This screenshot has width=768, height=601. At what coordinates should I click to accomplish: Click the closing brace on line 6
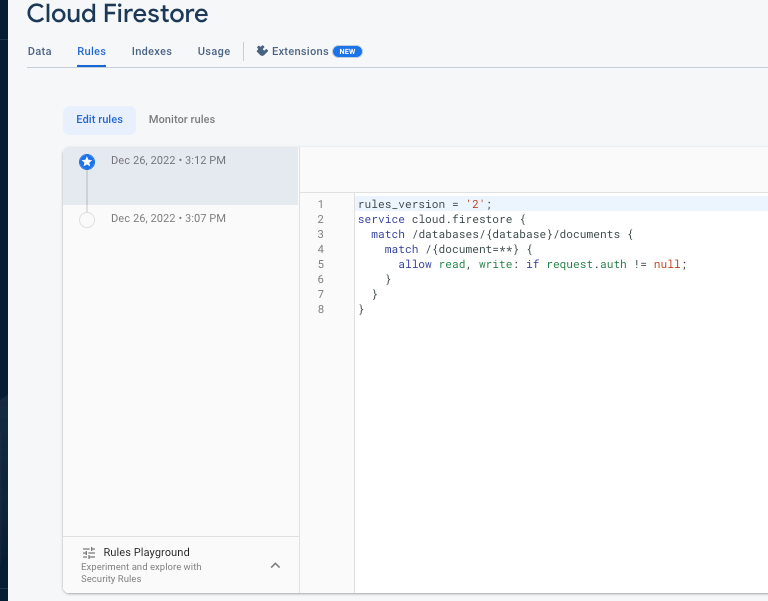coord(388,279)
